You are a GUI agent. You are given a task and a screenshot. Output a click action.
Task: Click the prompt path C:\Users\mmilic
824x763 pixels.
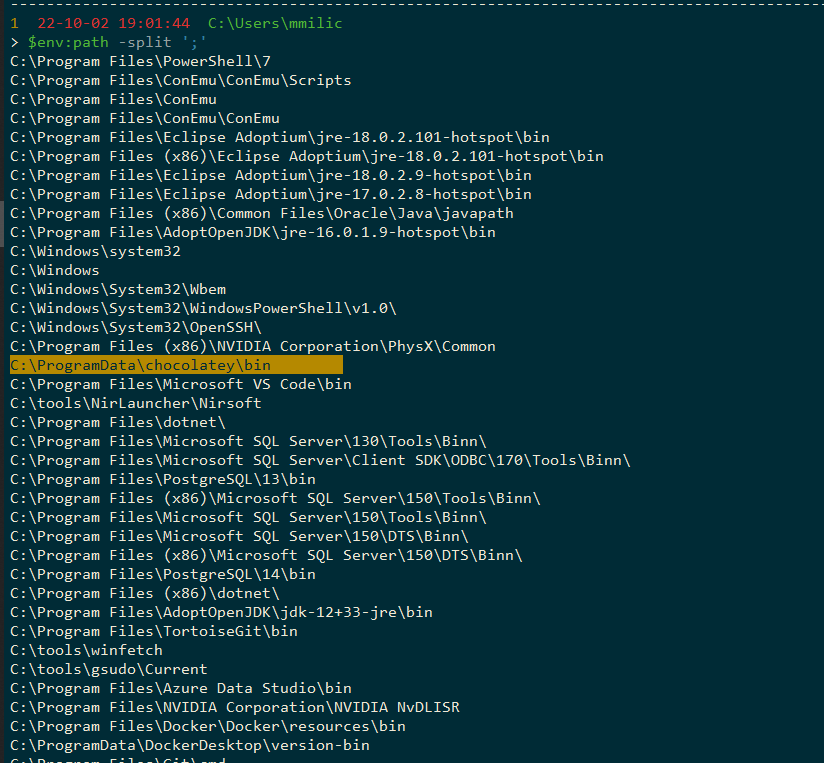click(x=275, y=24)
